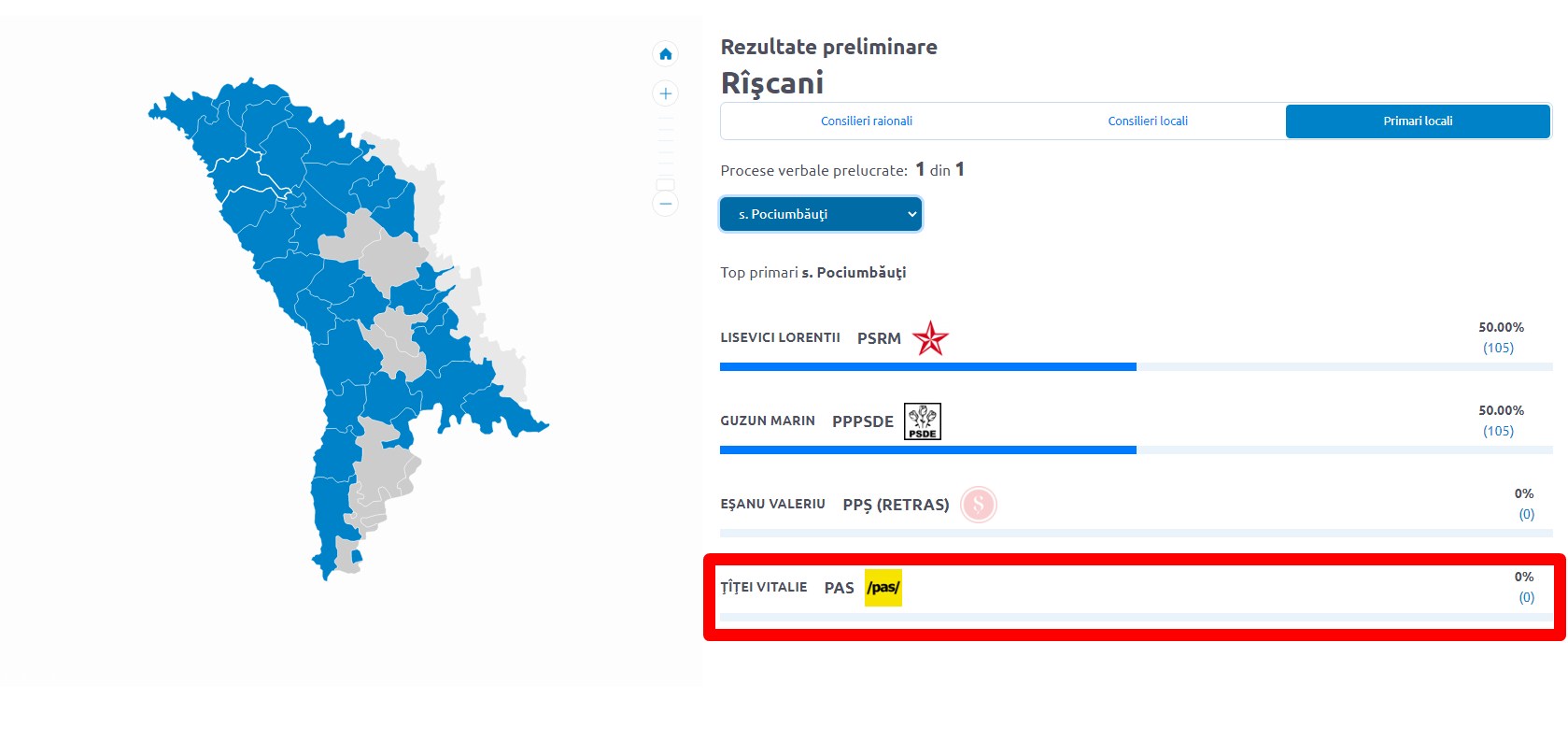Viewport: 1568px width, 742px height.
Task: Click candidate name GUZUN MARIN
Action: click(767, 421)
